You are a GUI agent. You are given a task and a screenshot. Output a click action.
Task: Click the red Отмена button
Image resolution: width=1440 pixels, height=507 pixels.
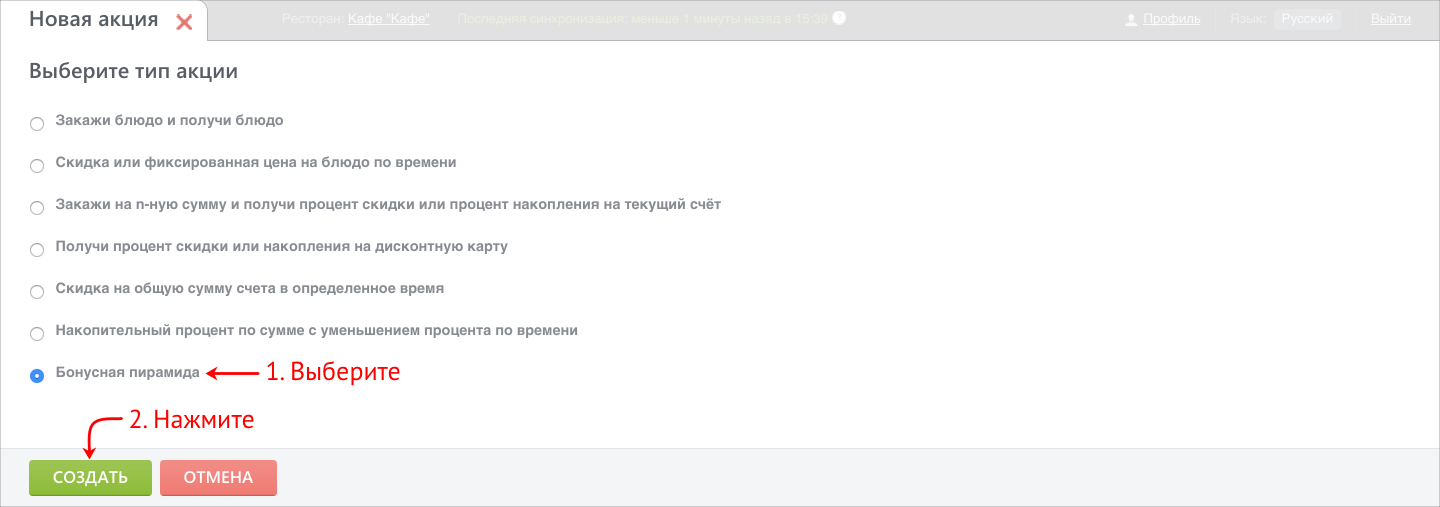[218, 478]
